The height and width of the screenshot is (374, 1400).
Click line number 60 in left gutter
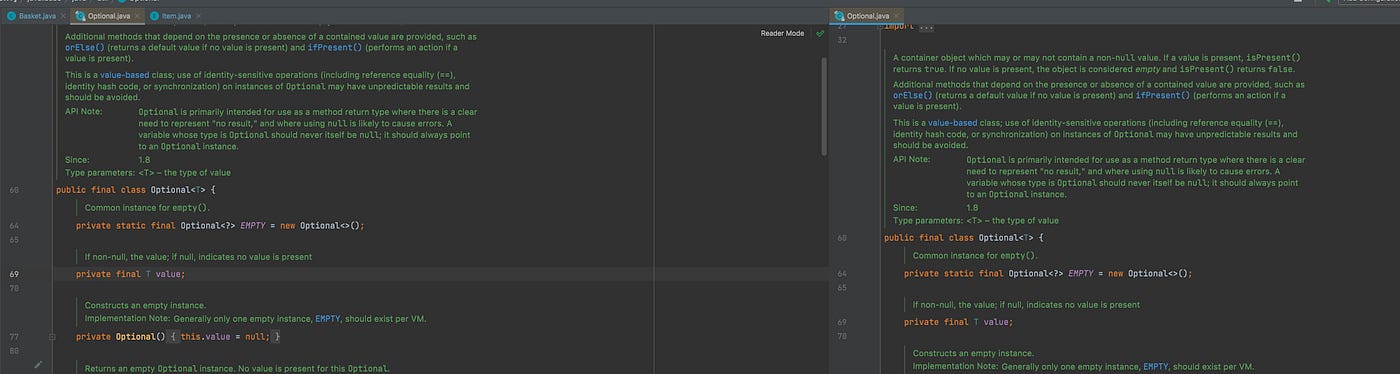pos(14,189)
